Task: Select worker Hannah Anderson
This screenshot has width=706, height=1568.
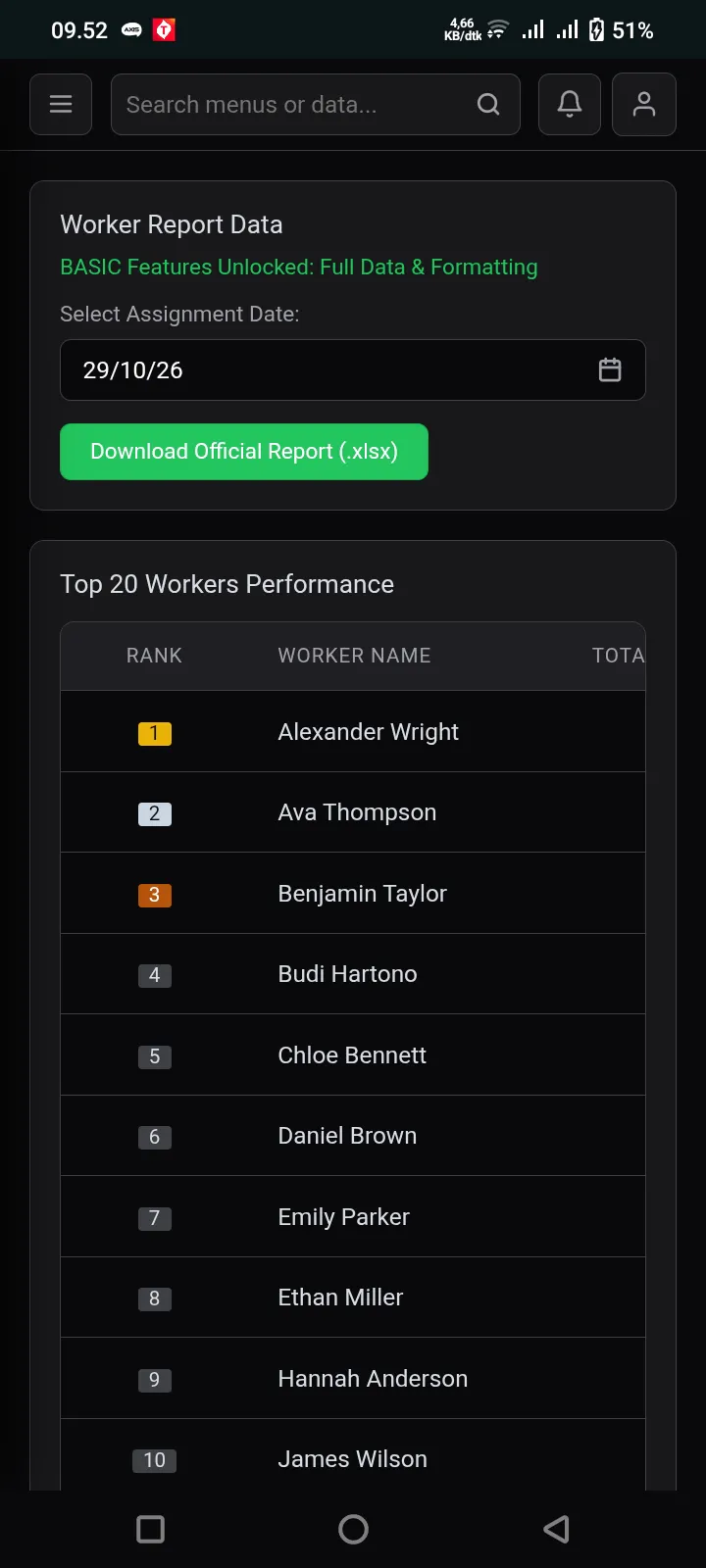Action: pos(373,1379)
